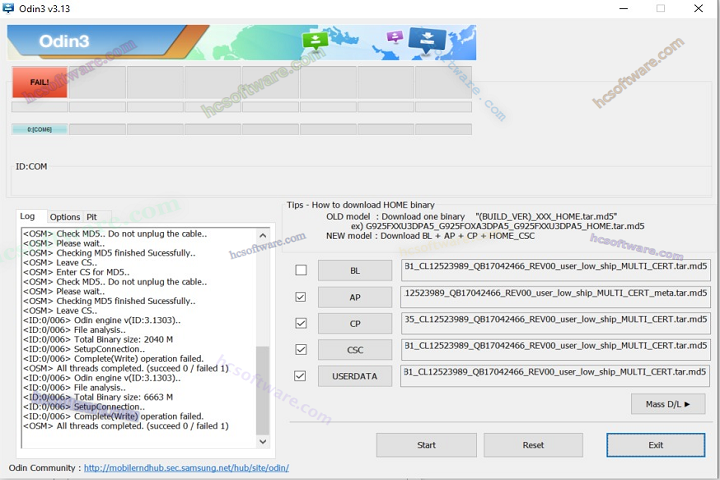Click the Exit button

coord(656,445)
